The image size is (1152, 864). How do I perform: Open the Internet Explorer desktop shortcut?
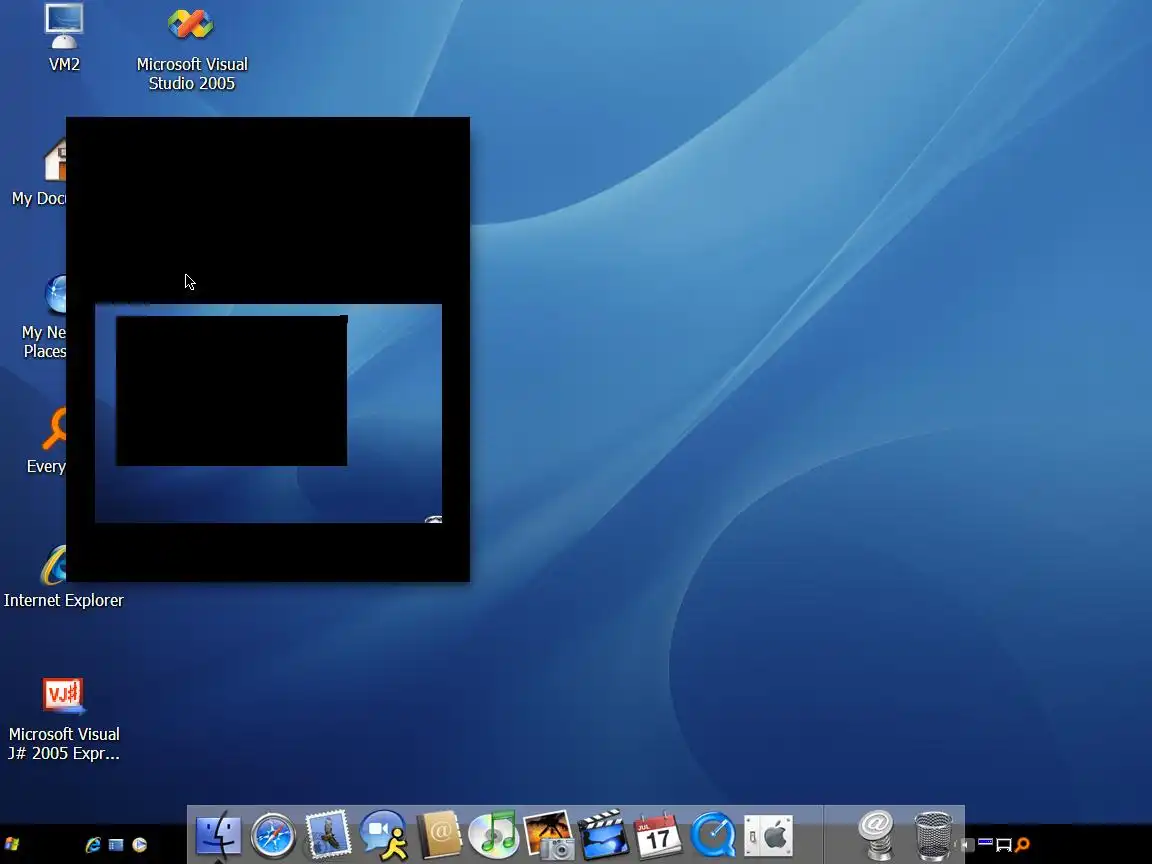pyautogui.click(x=63, y=577)
